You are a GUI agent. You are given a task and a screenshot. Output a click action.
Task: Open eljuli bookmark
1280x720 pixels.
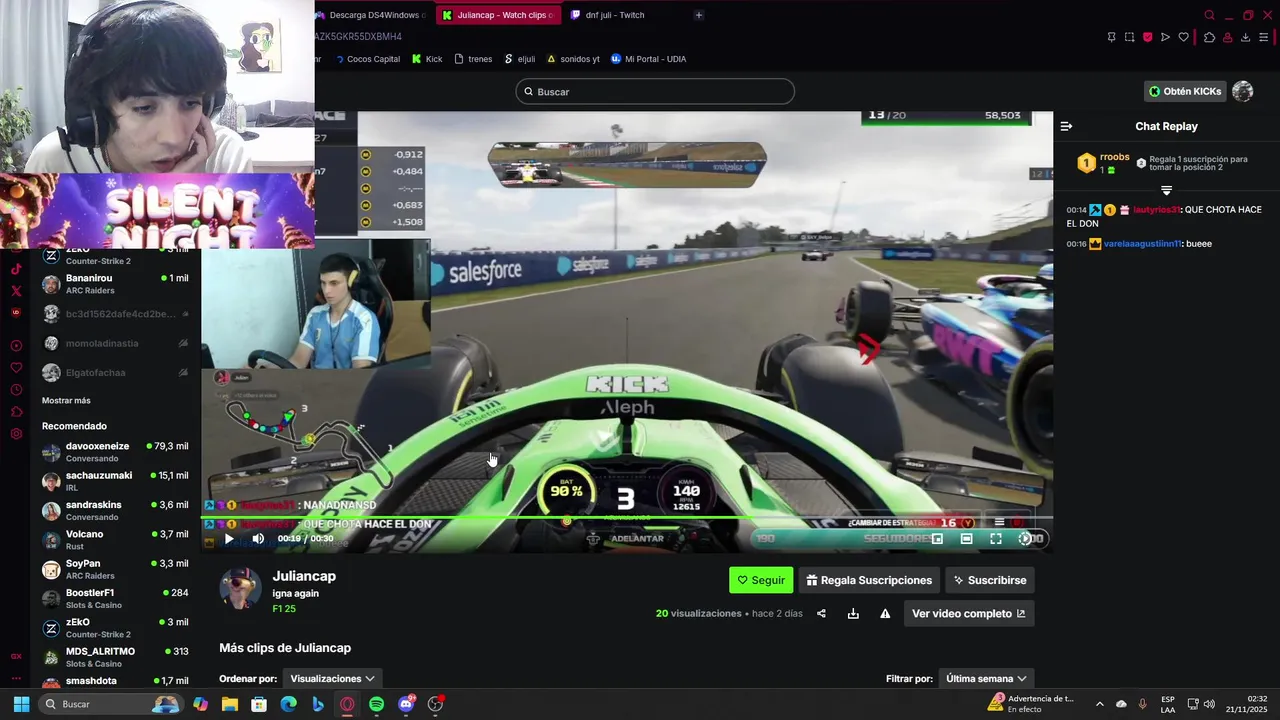520,59
